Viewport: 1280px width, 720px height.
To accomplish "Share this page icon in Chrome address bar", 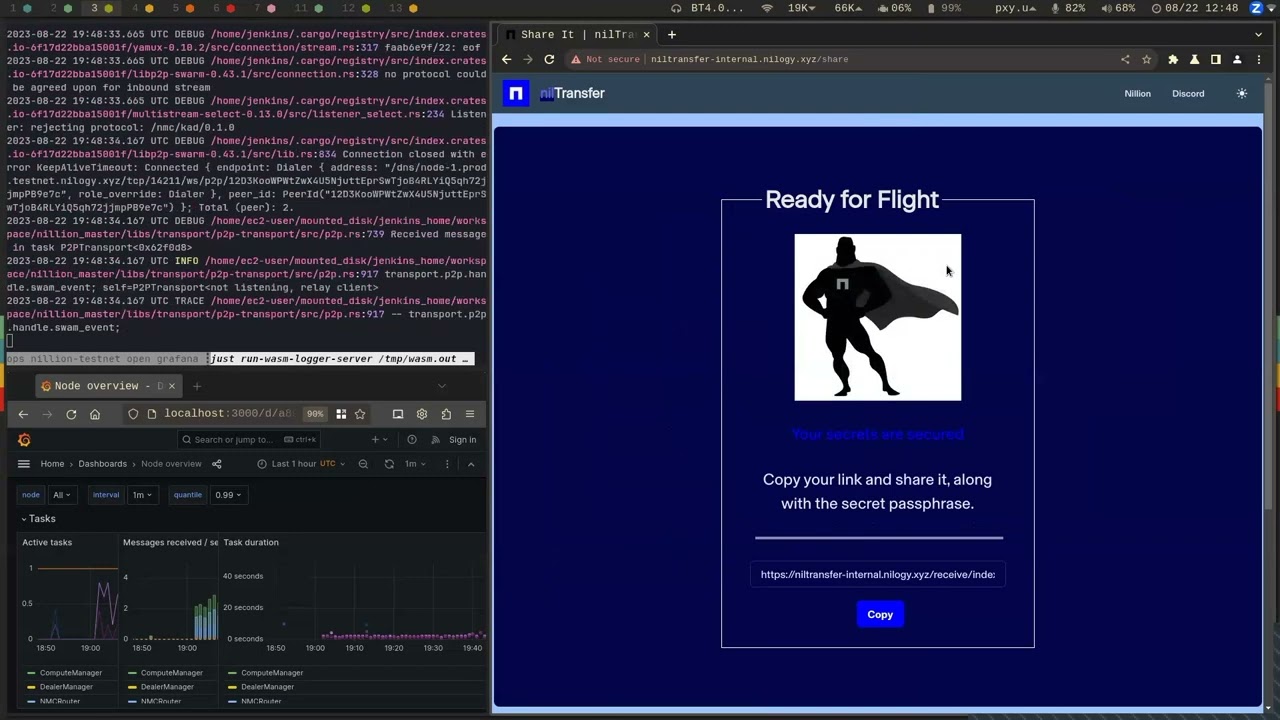I will pos(1125,59).
